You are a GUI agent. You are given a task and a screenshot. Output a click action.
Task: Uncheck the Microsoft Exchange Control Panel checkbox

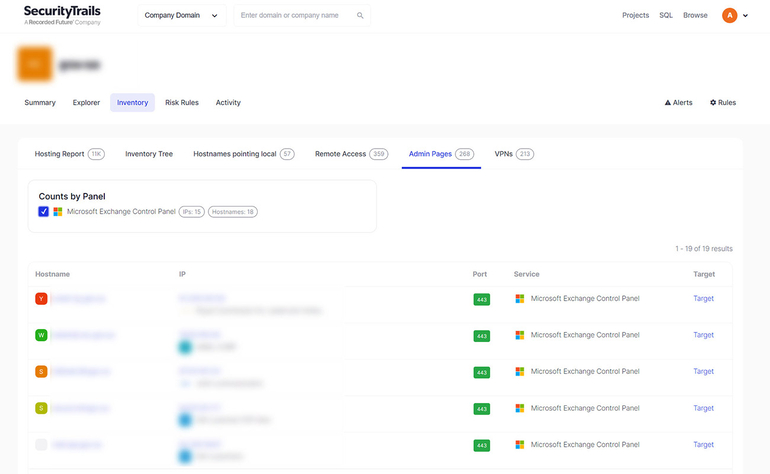43,212
